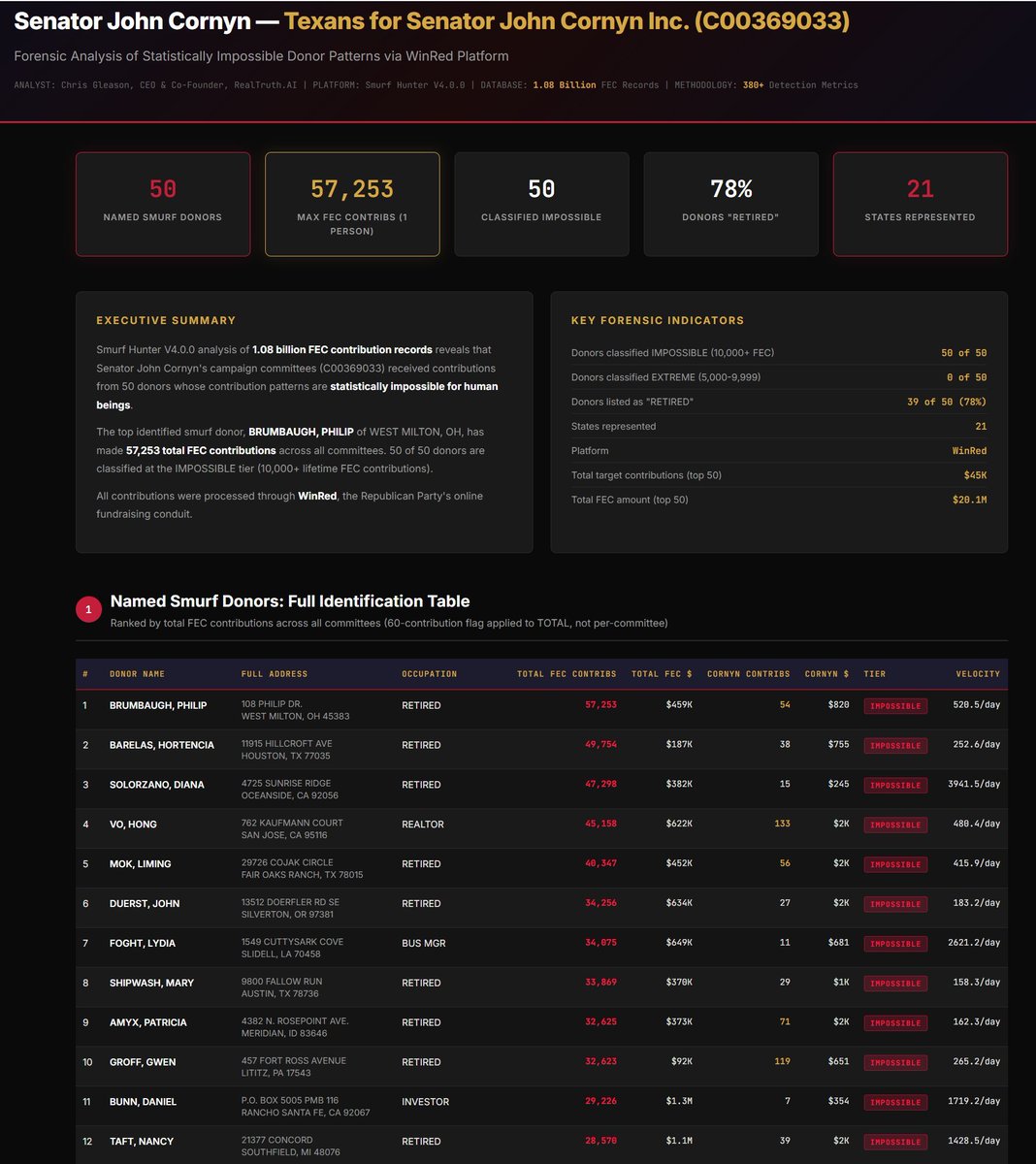Image resolution: width=1036 pixels, height=1164 pixels.
Task: Select donor name SHIPWASH, MARY
Action: click(151, 984)
